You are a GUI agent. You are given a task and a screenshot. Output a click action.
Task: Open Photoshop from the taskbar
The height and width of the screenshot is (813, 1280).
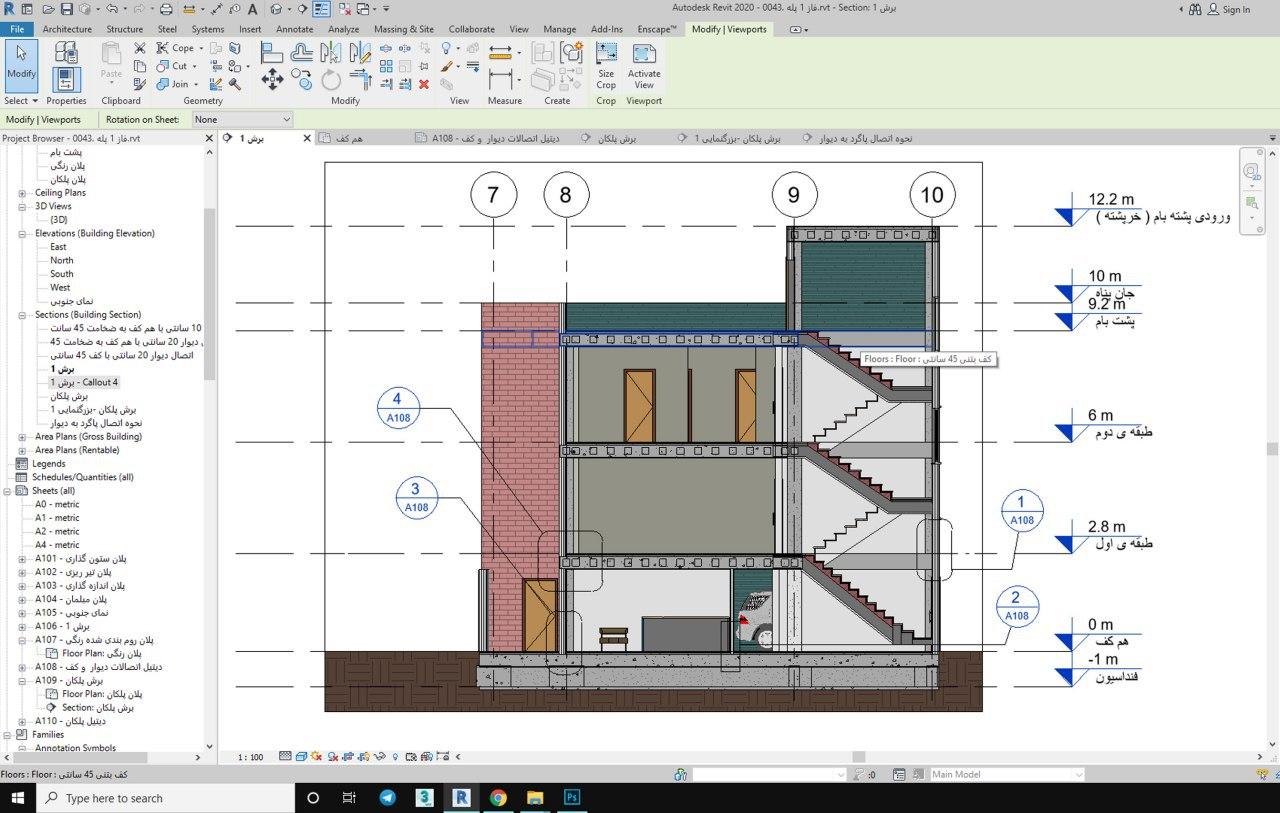[573, 797]
